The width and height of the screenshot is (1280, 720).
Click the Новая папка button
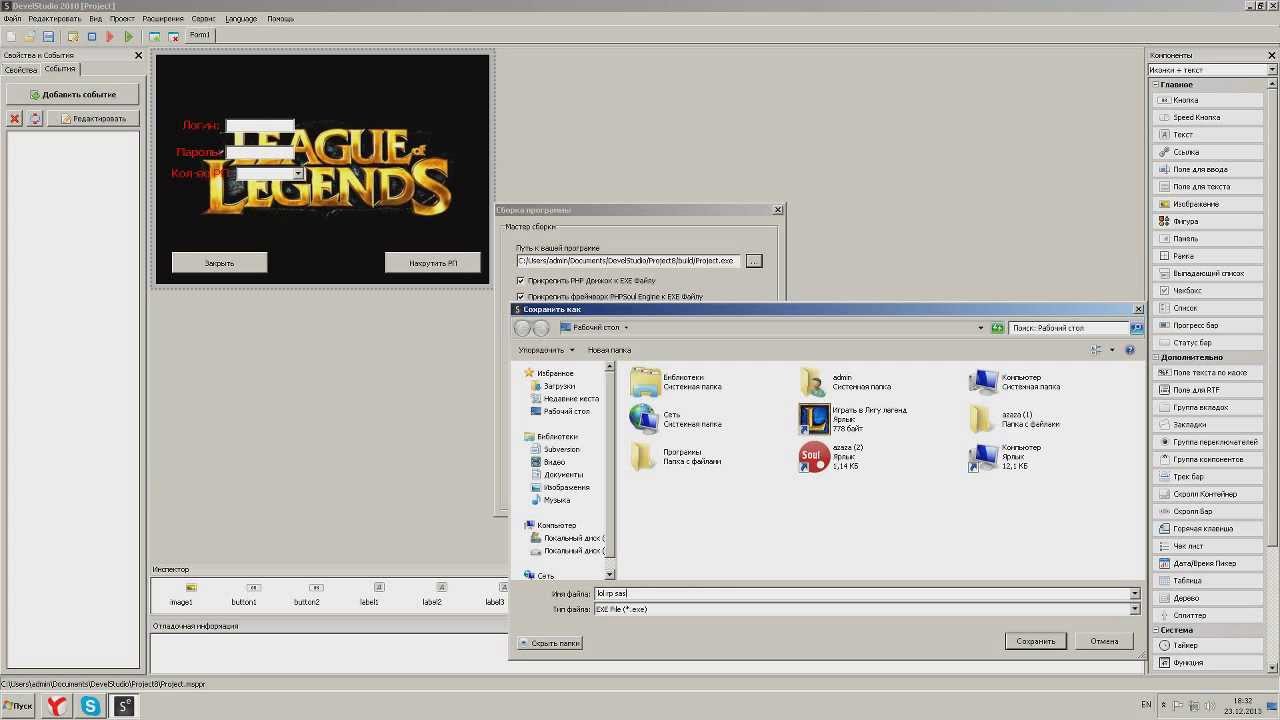point(609,350)
